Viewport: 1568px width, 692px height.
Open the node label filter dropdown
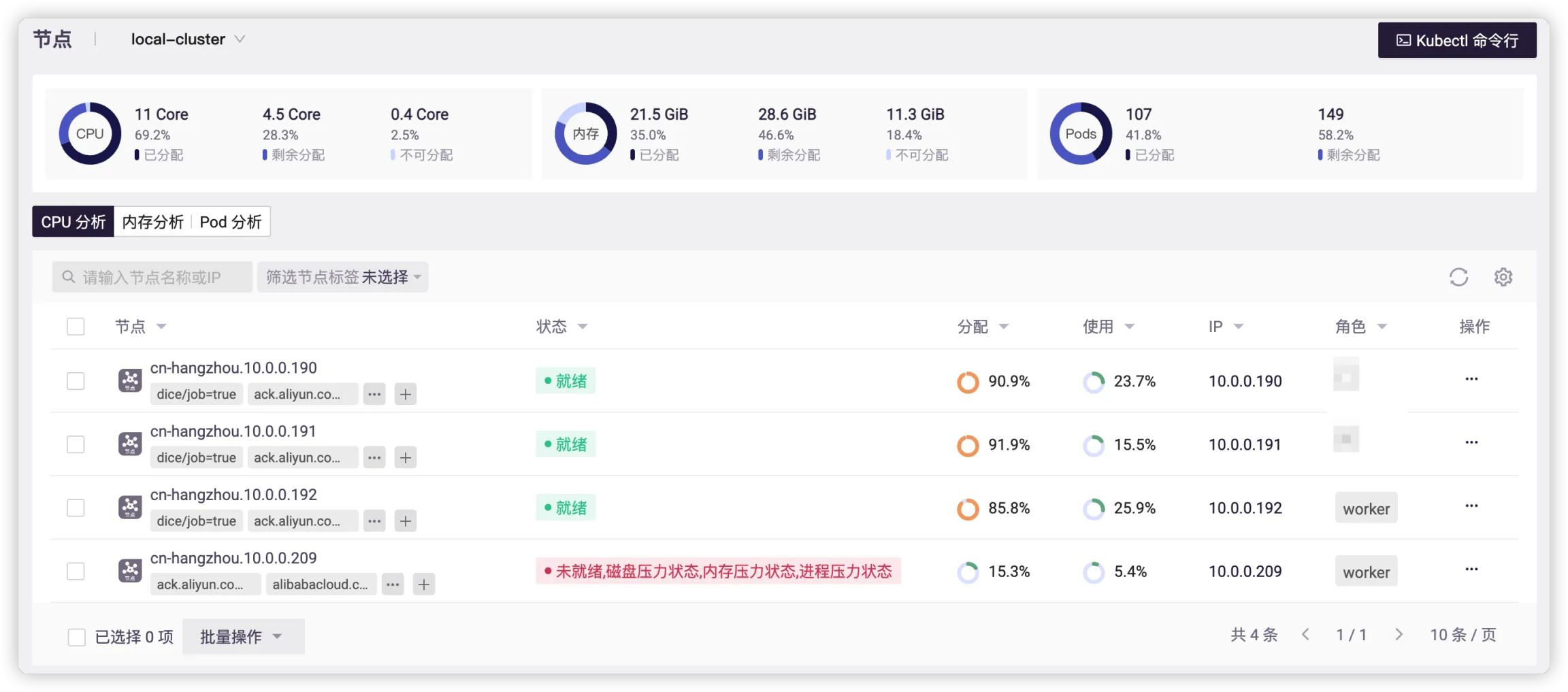342,277
